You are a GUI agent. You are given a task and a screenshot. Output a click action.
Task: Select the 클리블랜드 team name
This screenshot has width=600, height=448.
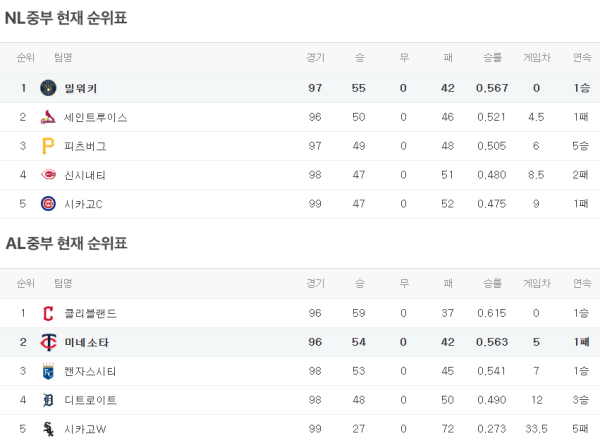coord(90,313)
